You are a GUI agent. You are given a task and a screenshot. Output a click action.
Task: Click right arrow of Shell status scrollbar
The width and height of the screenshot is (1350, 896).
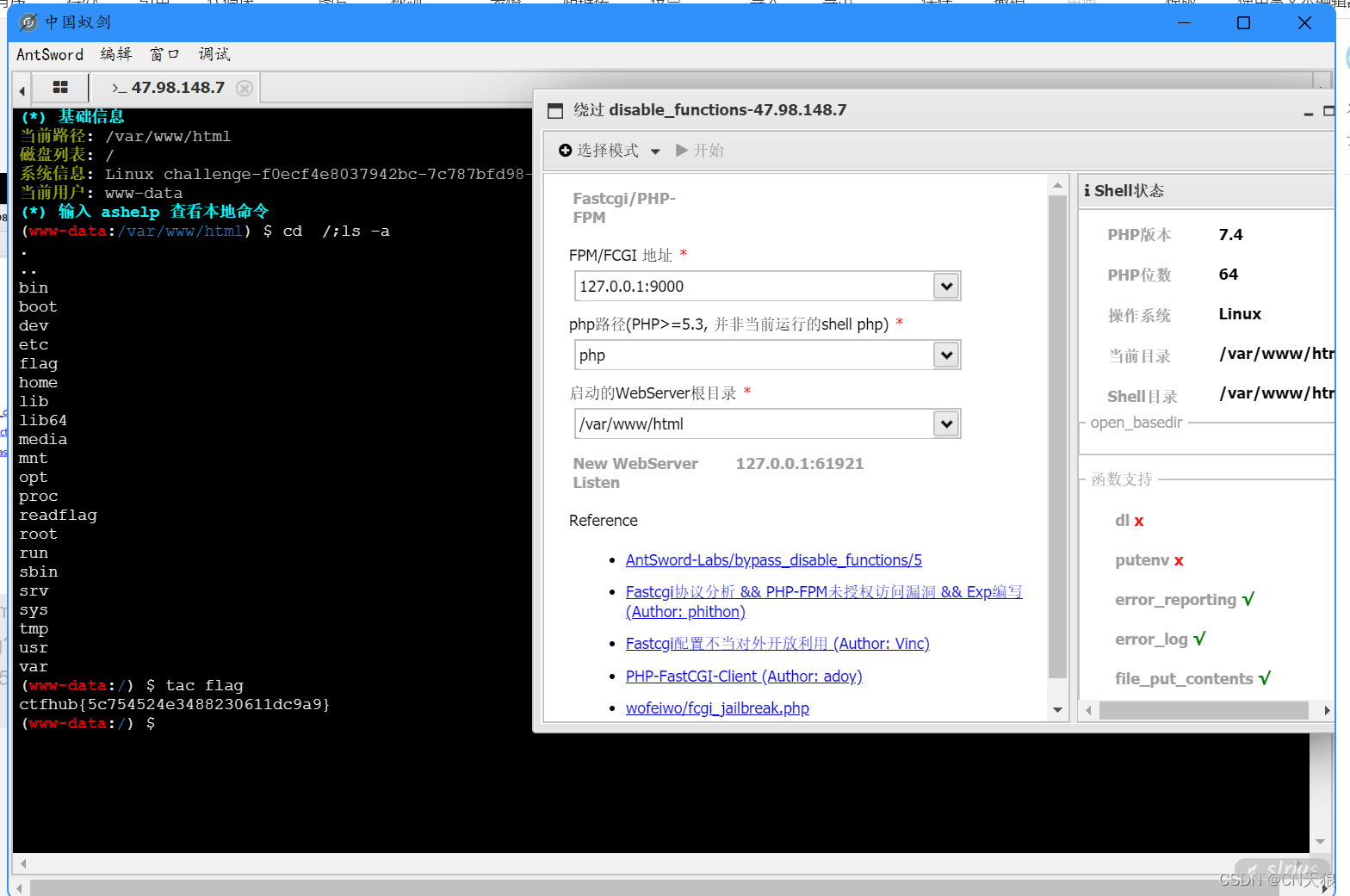click(x=1327, y=710)
